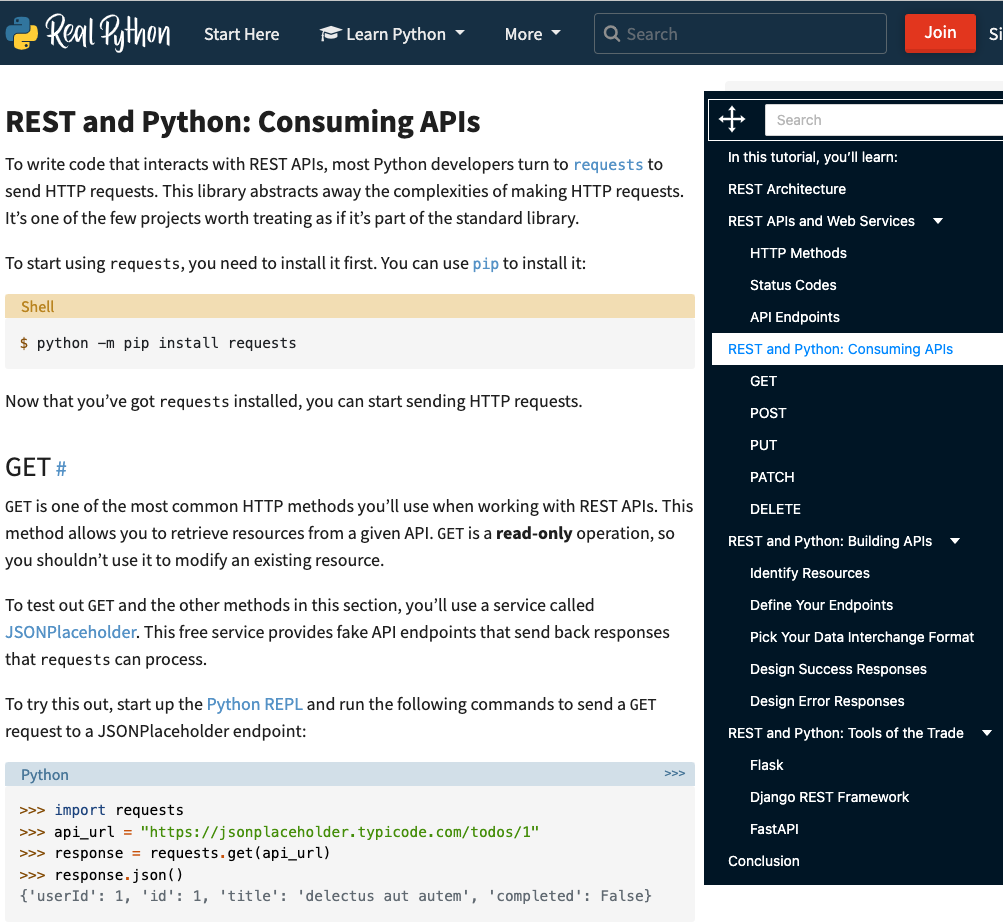Click the 'python -m pip install requests' command text

[x=166, y=344]
